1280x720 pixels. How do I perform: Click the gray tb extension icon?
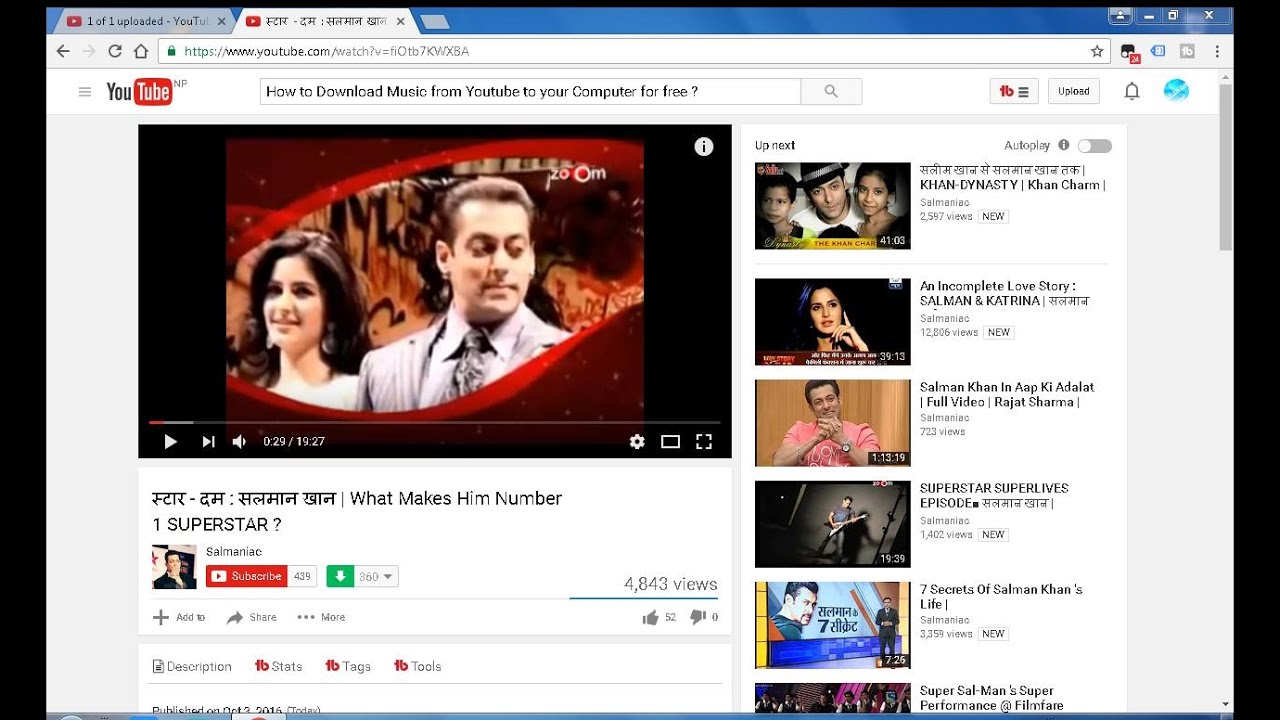[x=1188, y=51]
